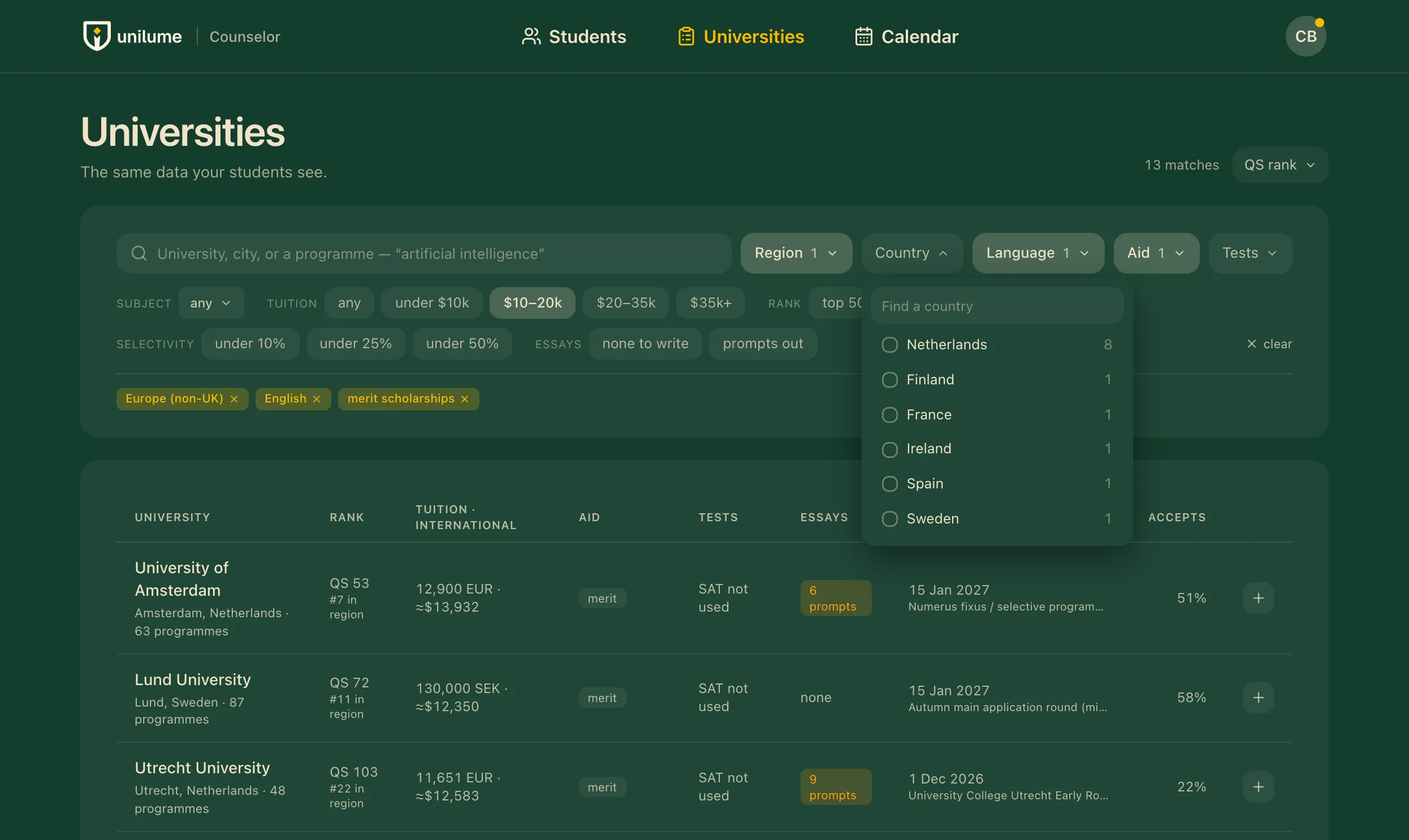Screen dimensions: 1409x840
Task: Click the unilume shield logo
Action: click(97, 36)
